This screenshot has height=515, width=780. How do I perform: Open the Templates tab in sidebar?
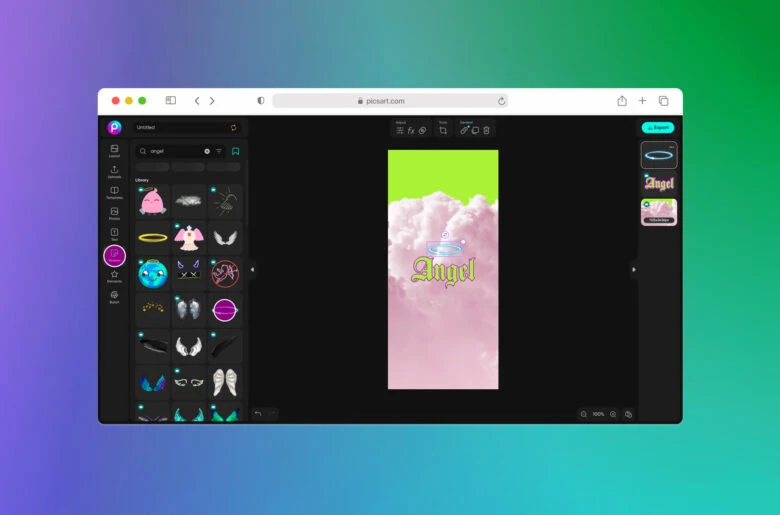tap(114, 192)
